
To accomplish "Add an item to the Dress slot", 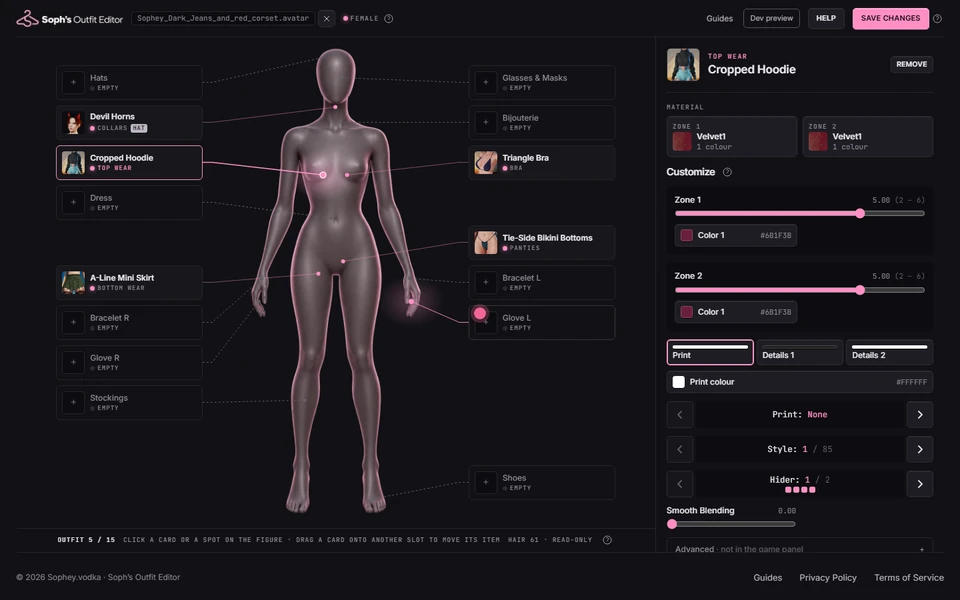I will point(73,202).
